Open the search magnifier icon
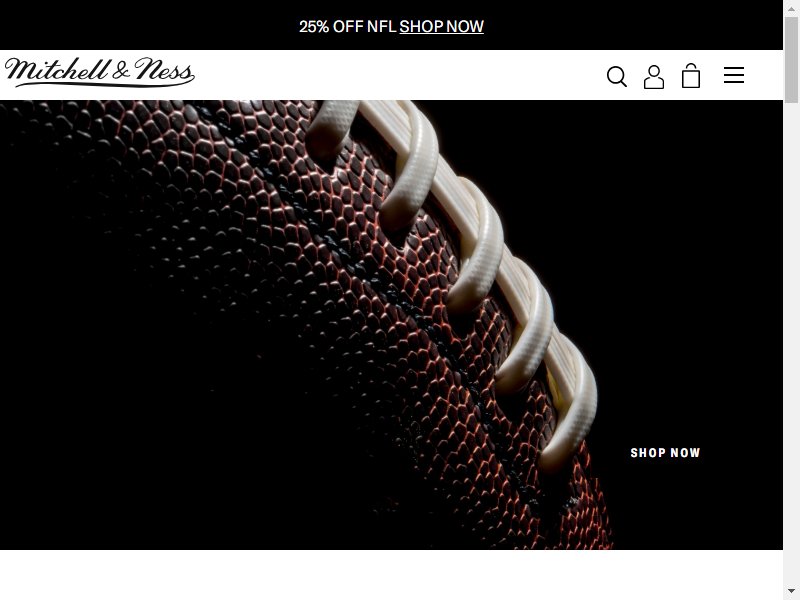Screen dimensions: 800x600 [x=616, y=77]
